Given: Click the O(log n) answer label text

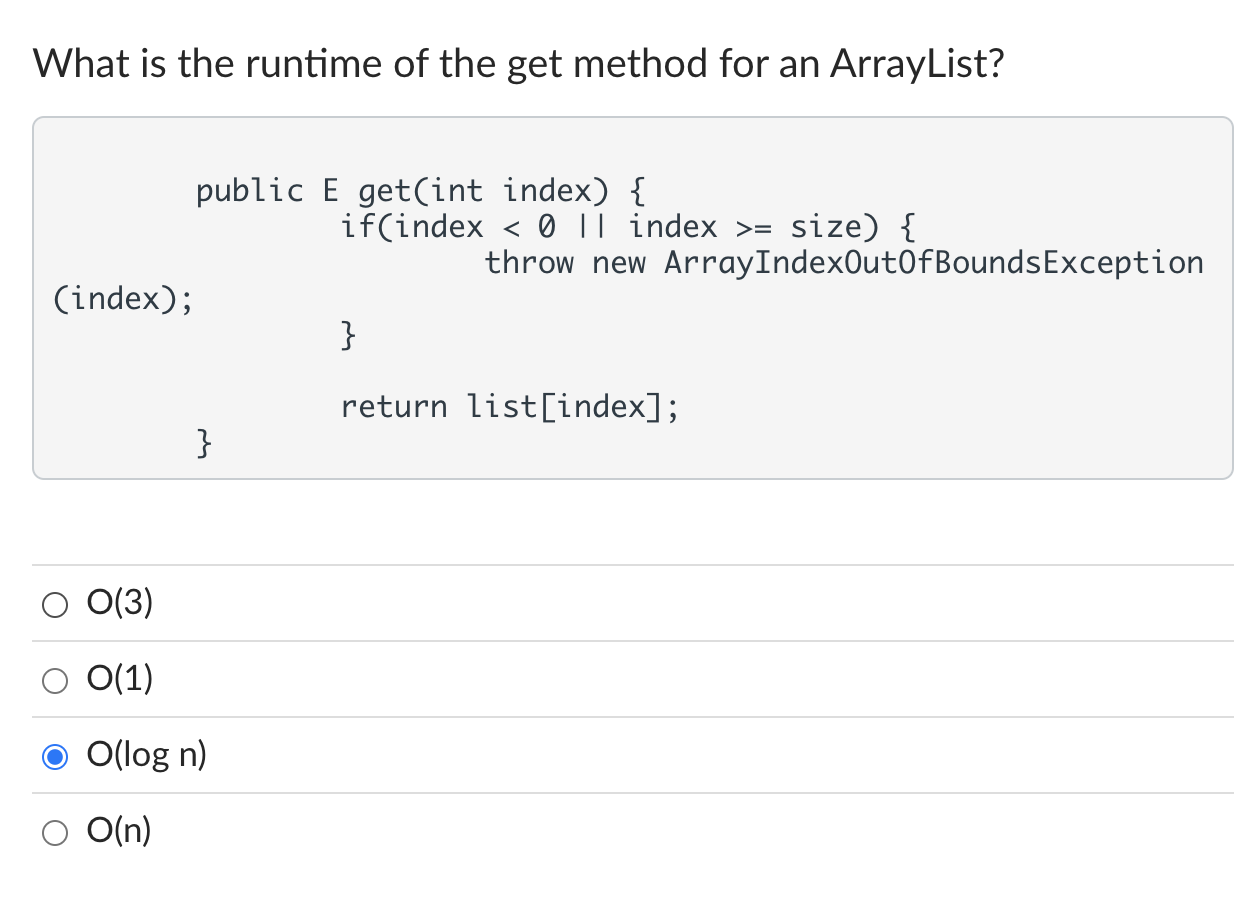Looking at the screenshot, I should coord(146,755).
